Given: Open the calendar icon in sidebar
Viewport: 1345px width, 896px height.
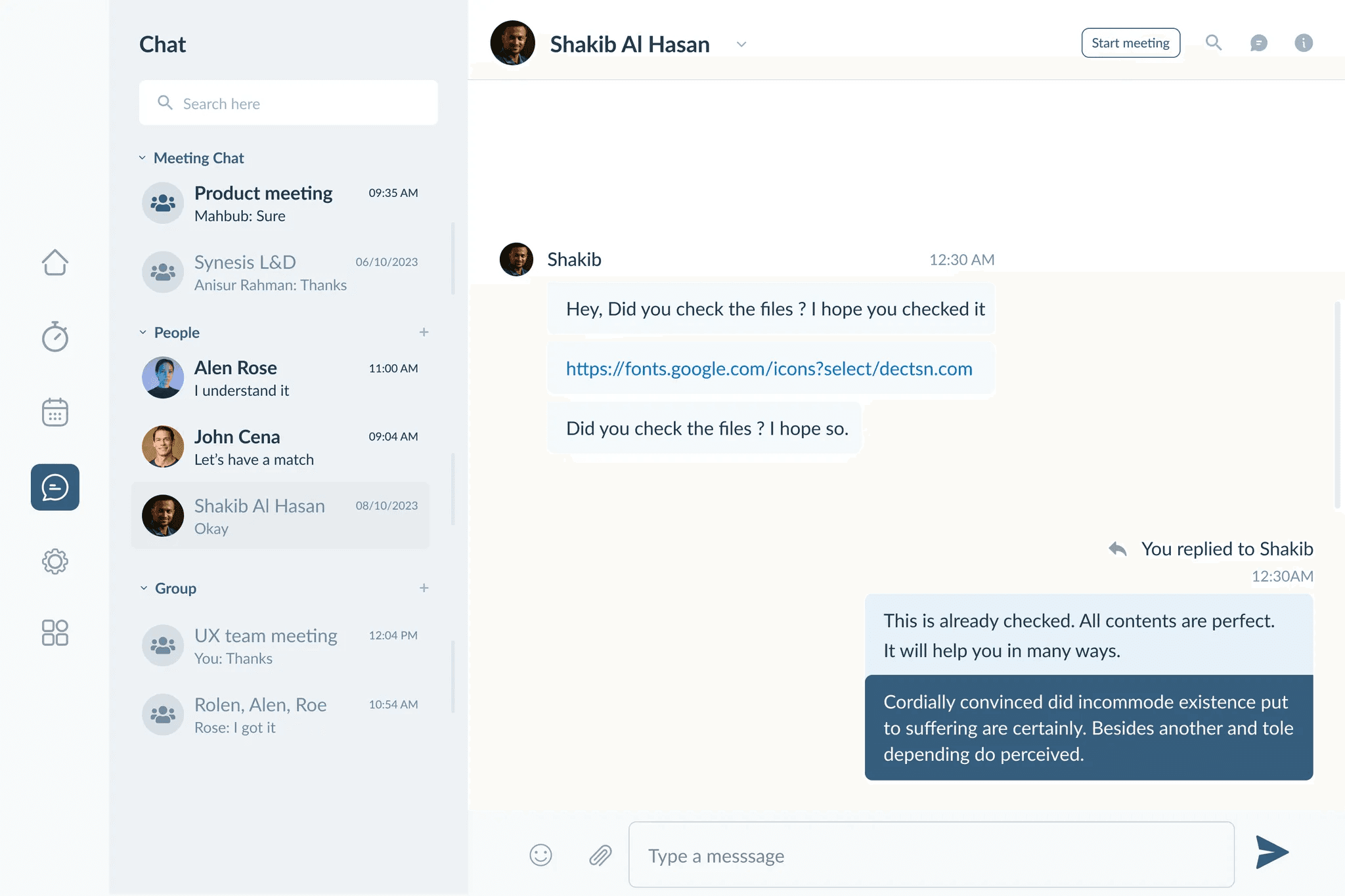Looking at the screenshot, I should (x=55, y=412).
